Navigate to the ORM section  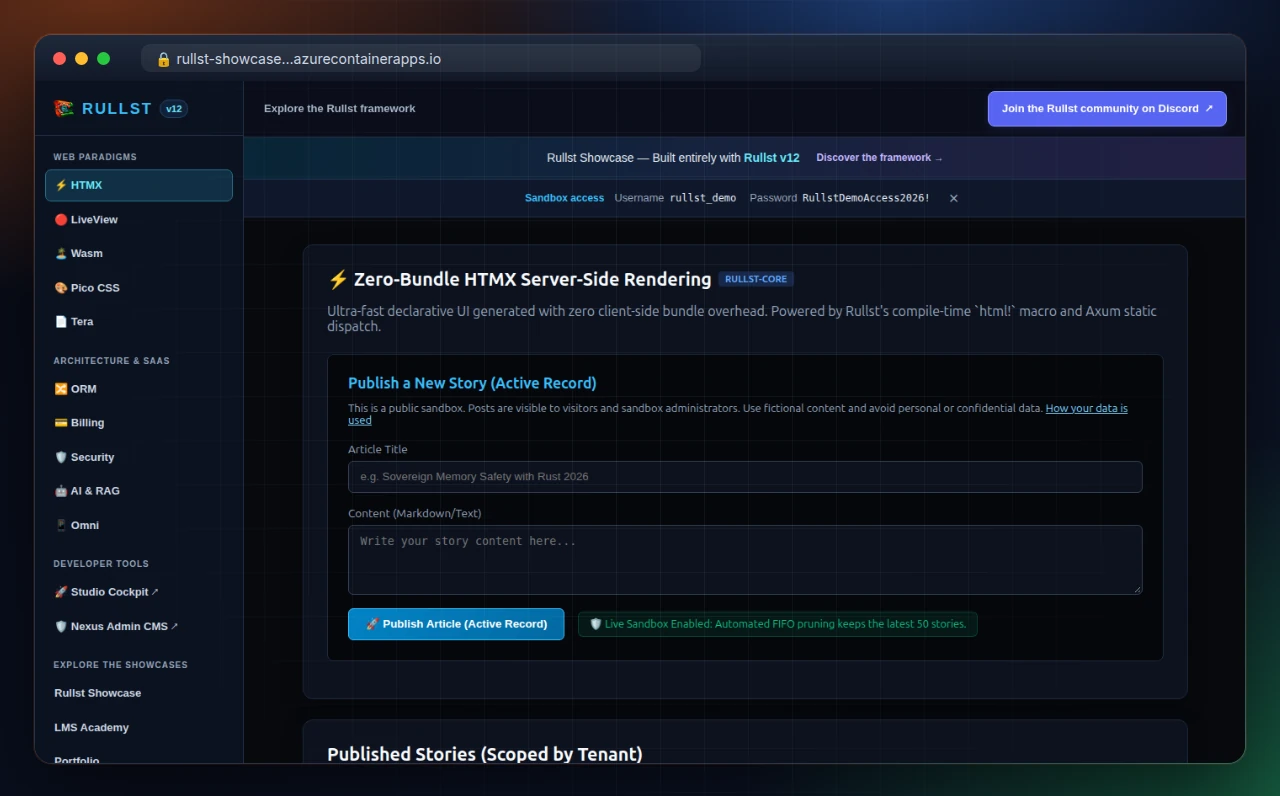point(139,389)
